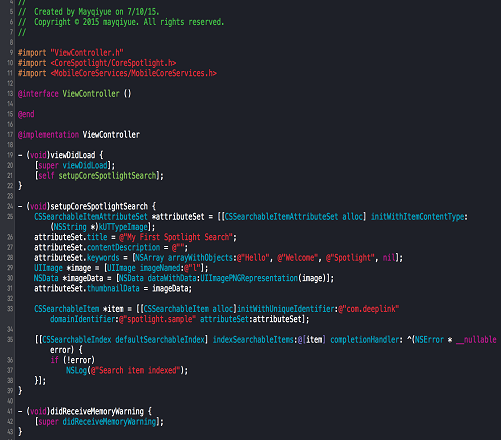Click the kUTTypeImage constant
This screenshot has width=501, height=440.
123,227
